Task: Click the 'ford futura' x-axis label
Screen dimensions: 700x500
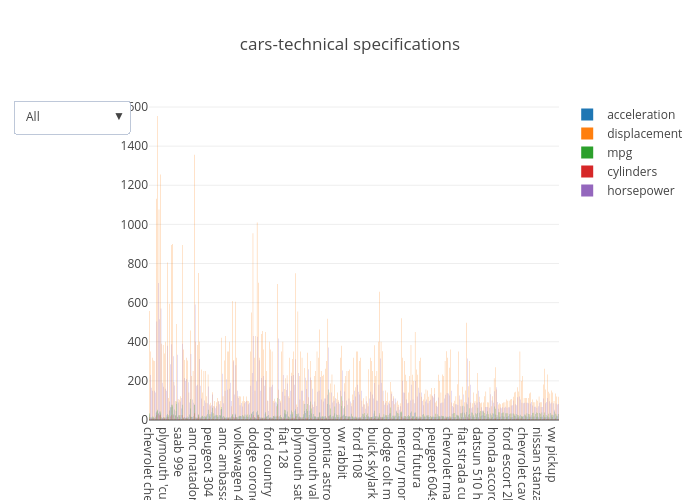Action: (x=416, y=456)
